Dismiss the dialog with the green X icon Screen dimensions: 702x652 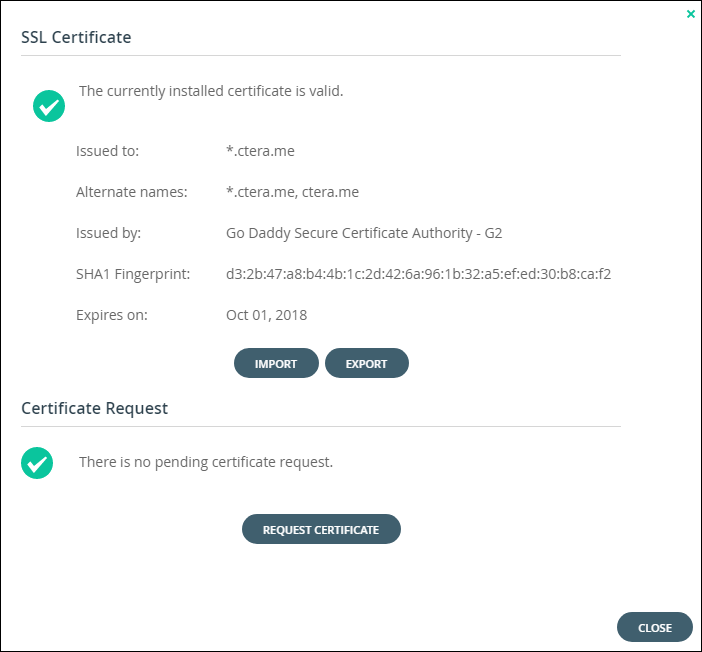(690, 14)
